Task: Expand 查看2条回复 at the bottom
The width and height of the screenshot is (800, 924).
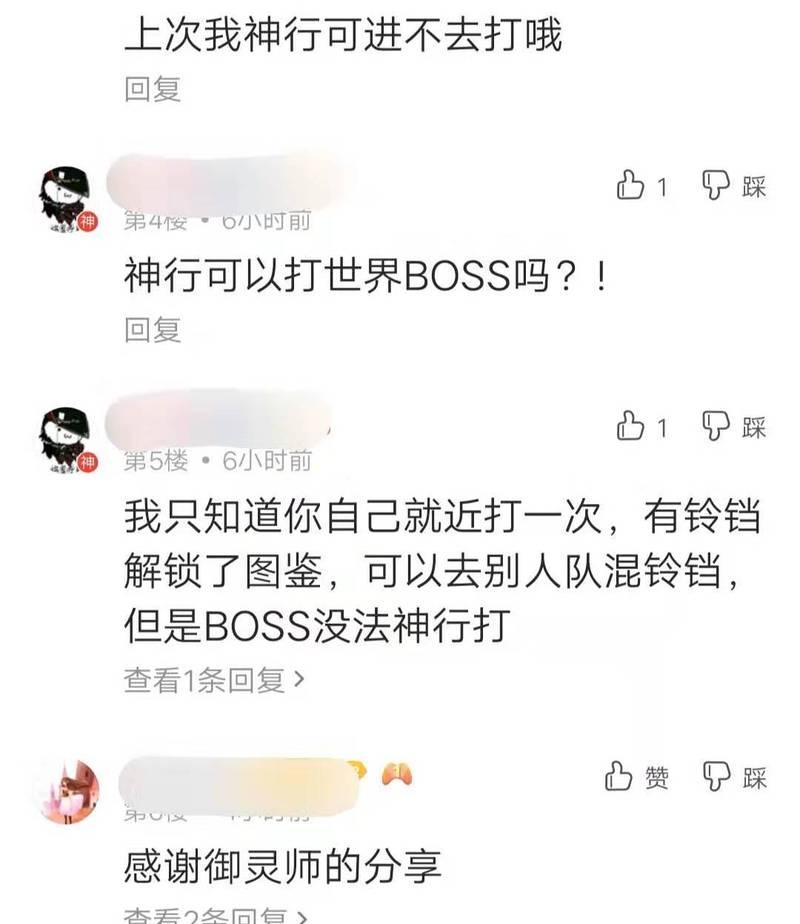Action: [216, 915]
